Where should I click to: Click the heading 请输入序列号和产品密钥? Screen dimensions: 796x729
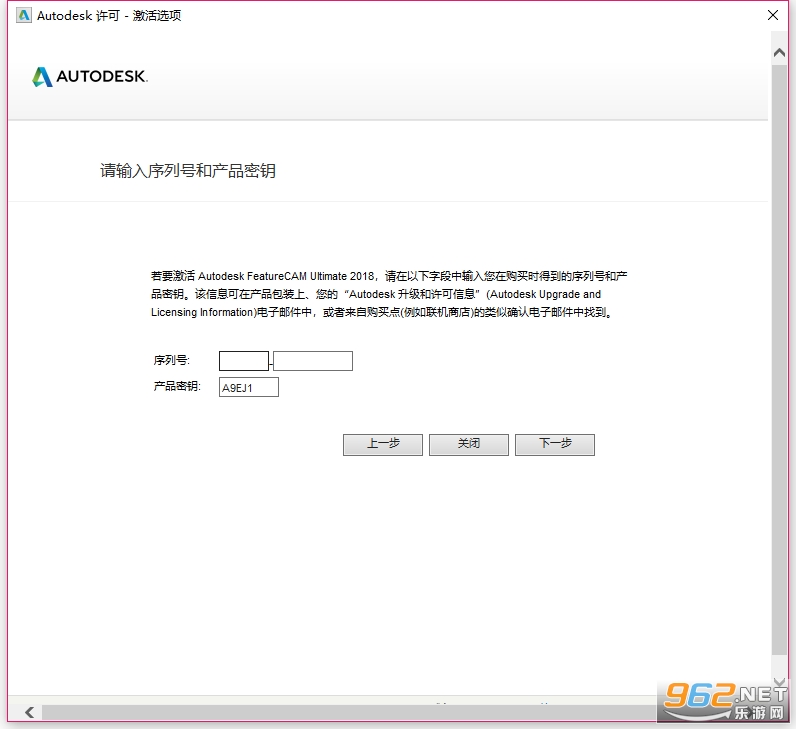coord(188,171)
